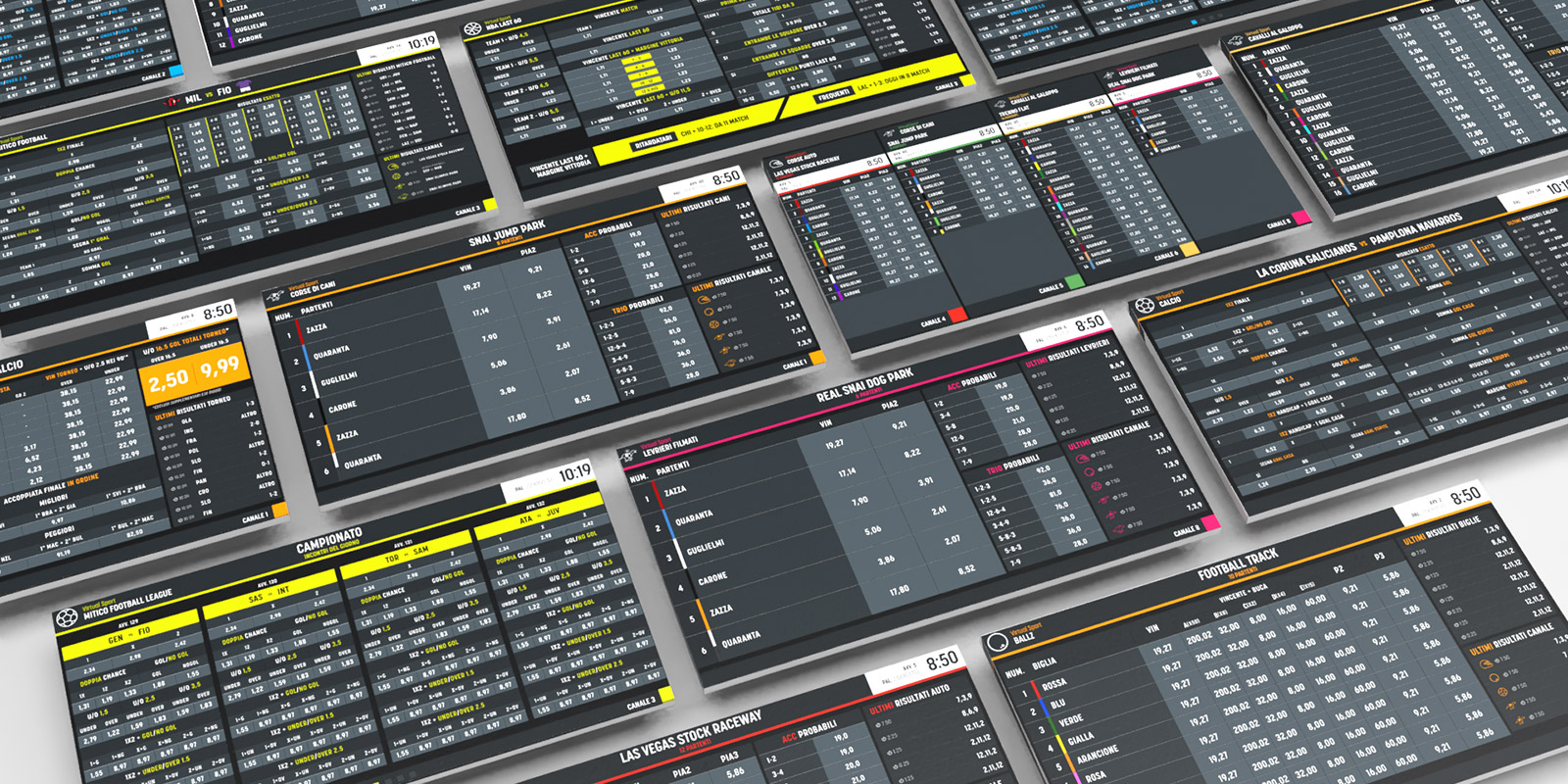This screenshot has width=1568, height=784.
Task: Select runner 5 ZAZZA in Real Snai Dog Park
Action: click(721, 611)
